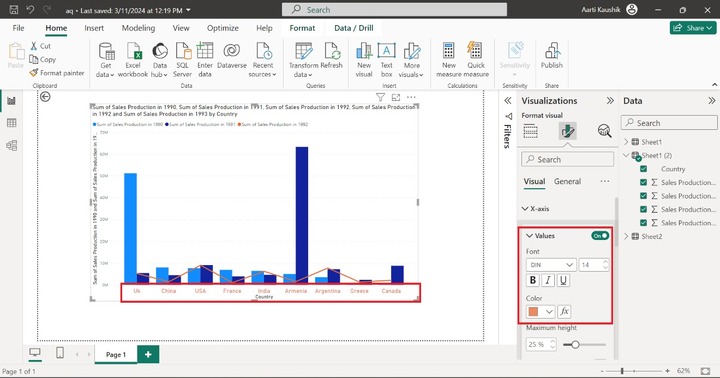Click the Save icon in title bar
This screenshot has height=378, width=720.
[x=14, y=10]
